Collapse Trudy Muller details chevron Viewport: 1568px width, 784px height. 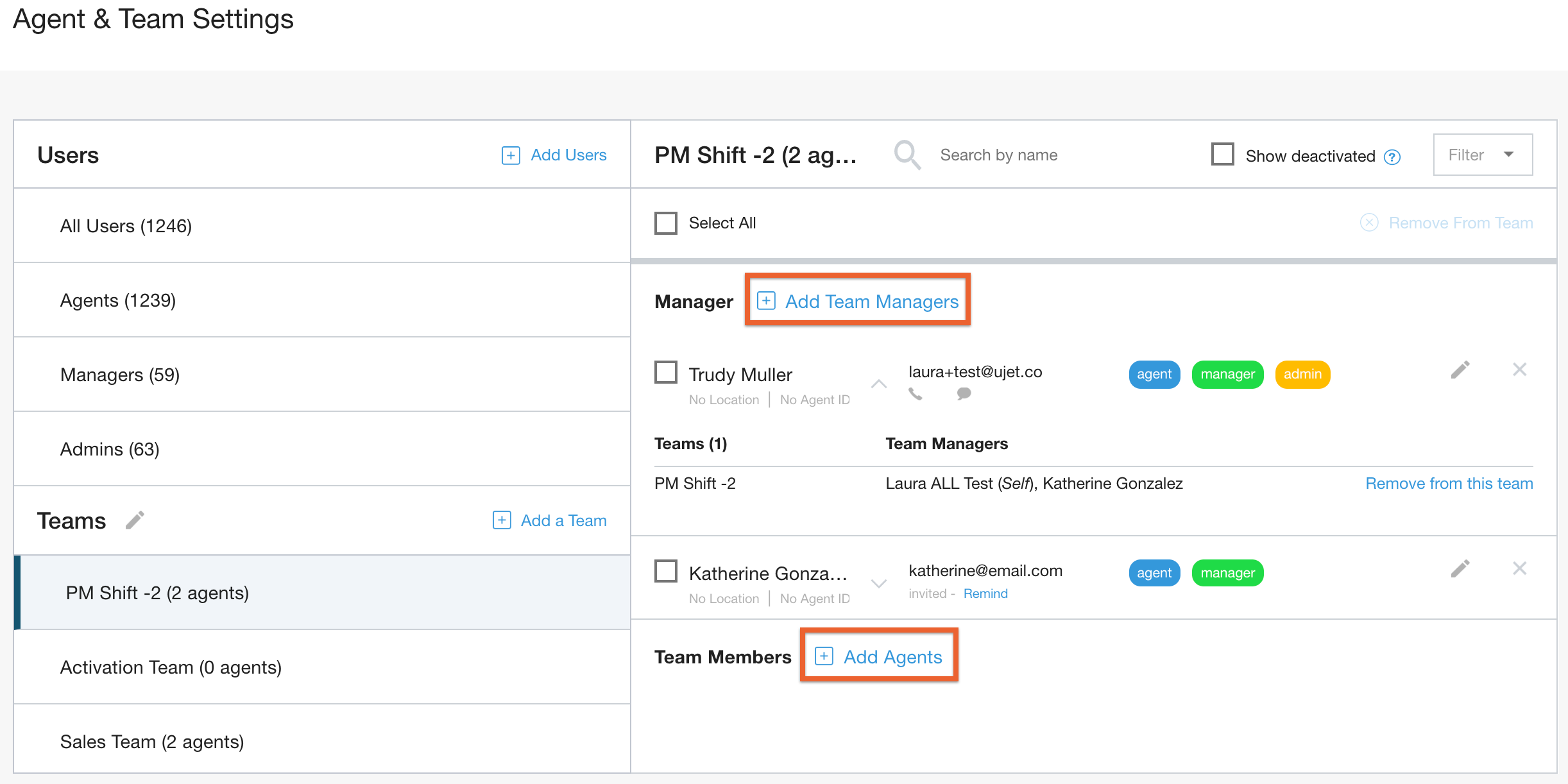coord(879,384)
